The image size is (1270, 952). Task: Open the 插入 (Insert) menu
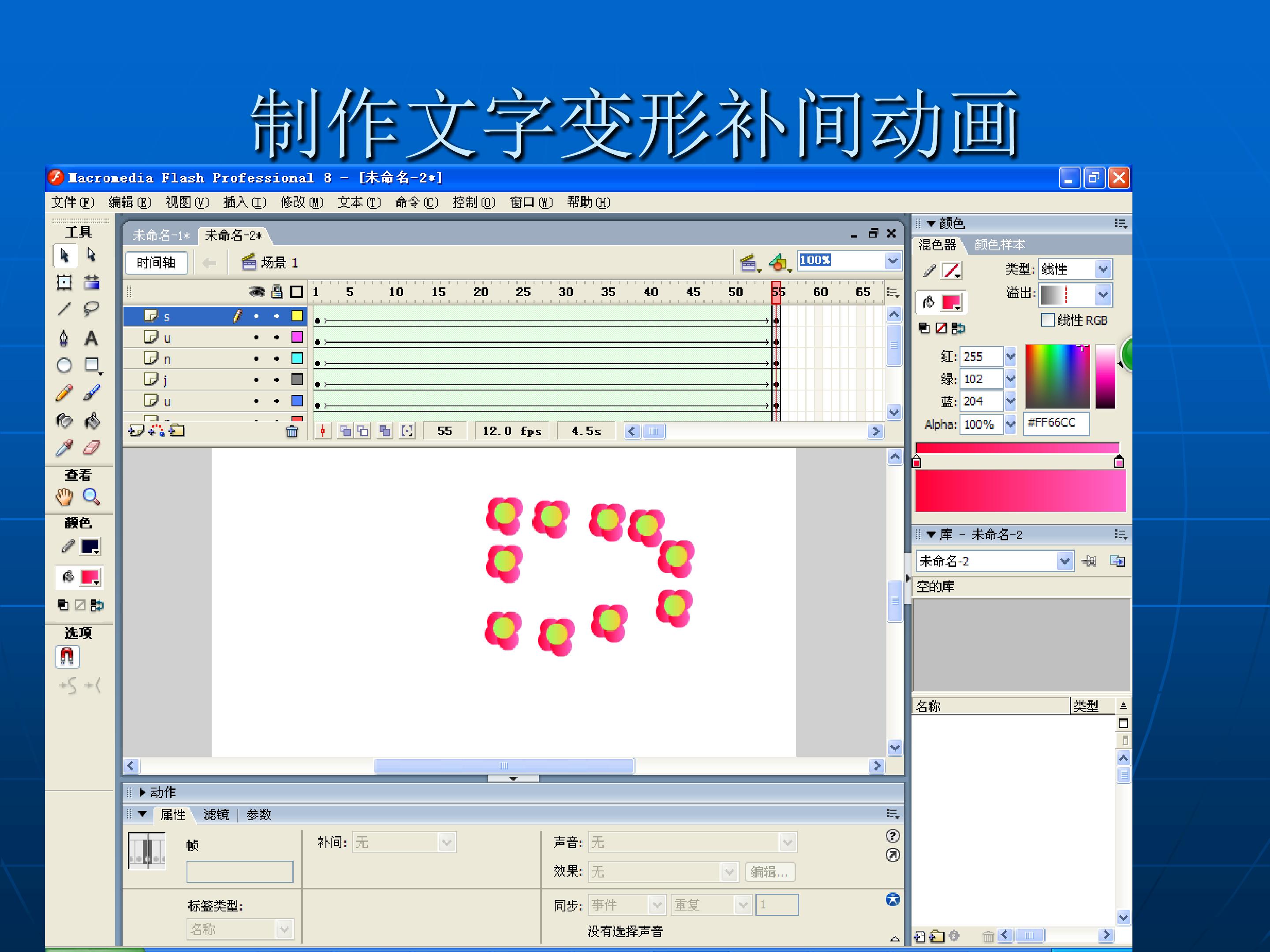(x=245, y=203)
